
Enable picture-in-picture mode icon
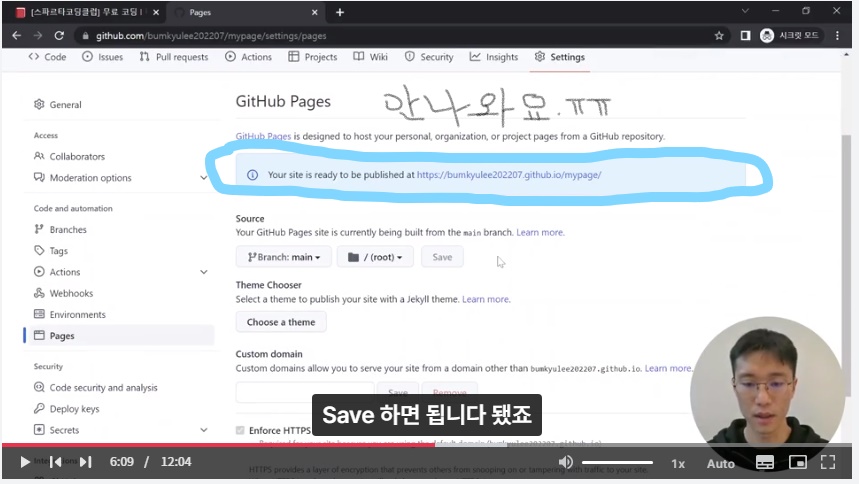click(798, 463)
